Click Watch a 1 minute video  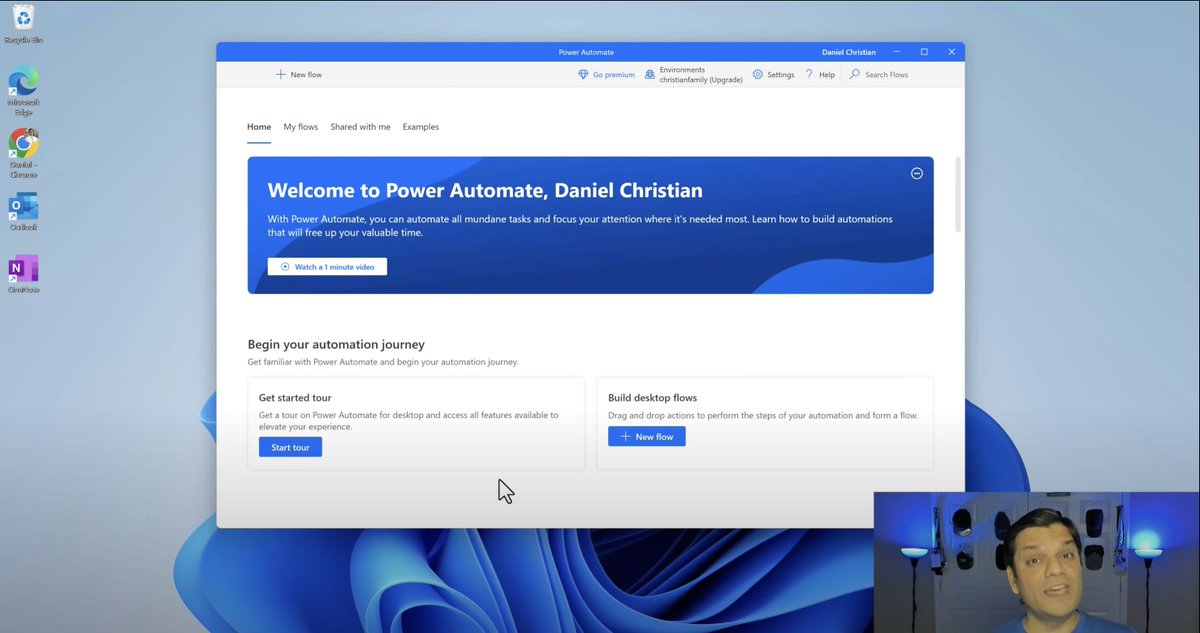coord(327,267)
